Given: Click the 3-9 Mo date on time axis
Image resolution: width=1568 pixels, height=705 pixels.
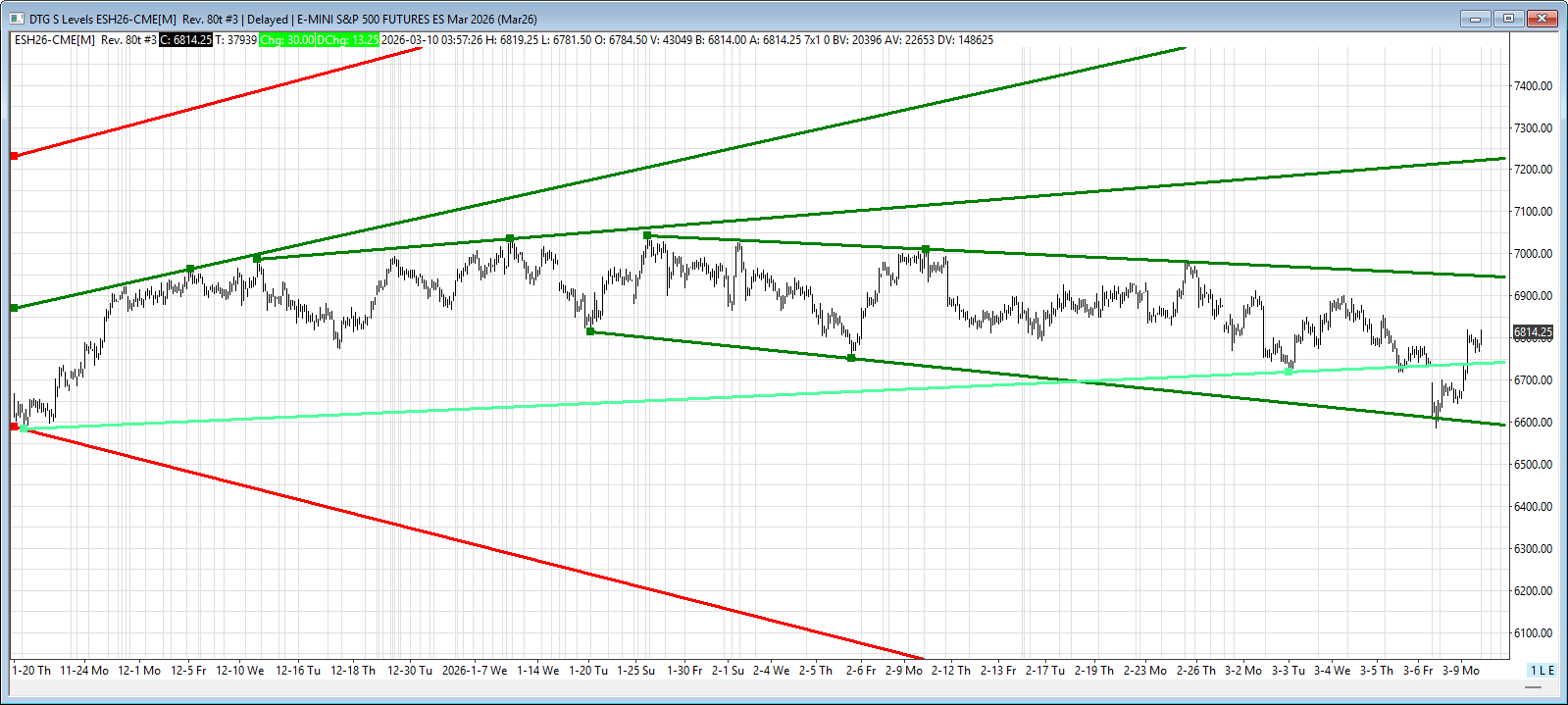Looking at the screenshot, I should [x=1460, y=671].
